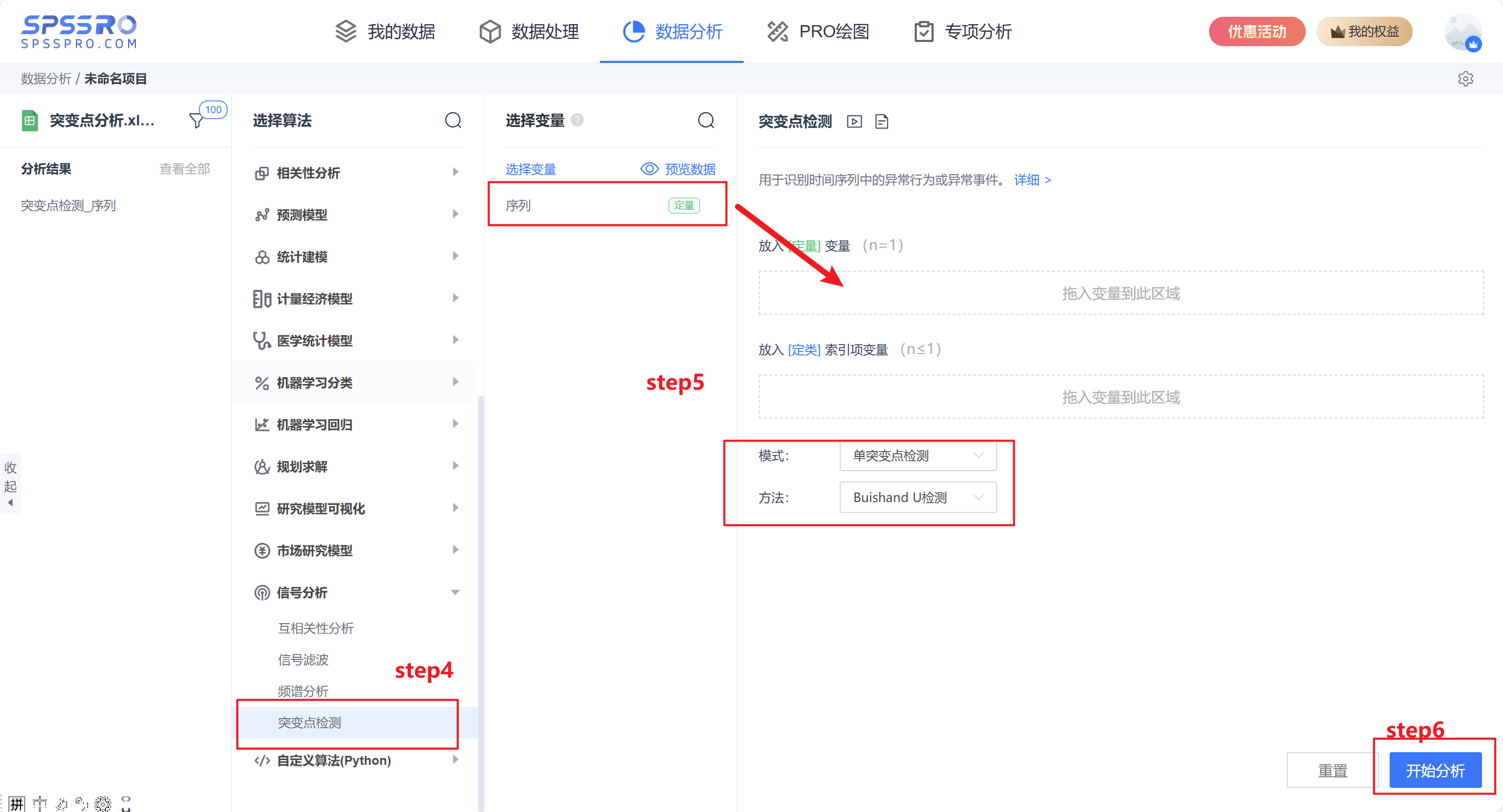Viewport: 1503px width, 812px height.
Task: Click the 规划求解 category icon
Action: [262, 467]
